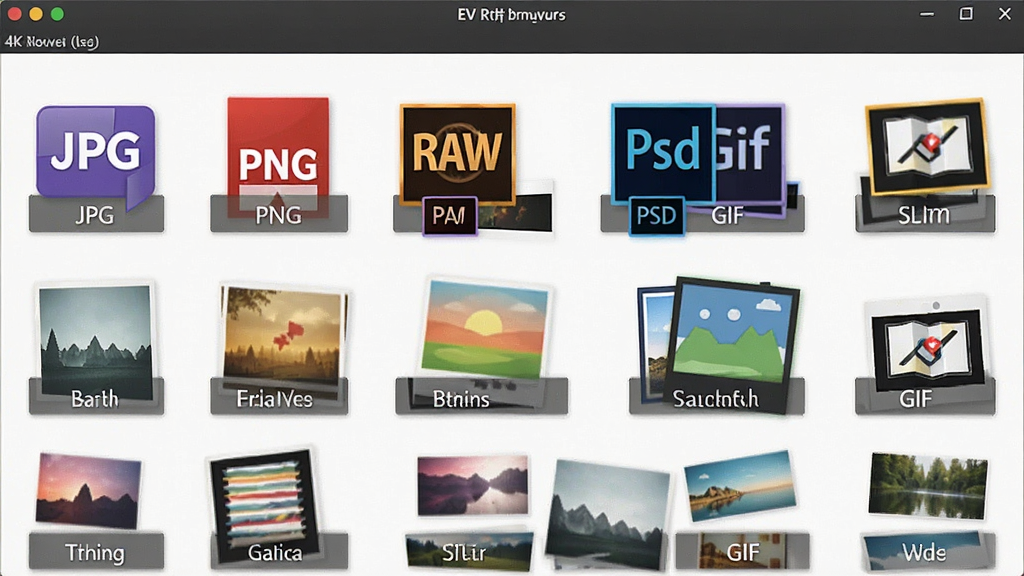Screen dimensions: 1024x576
Task: Open the purple JPG format icon
Action: 95,152
